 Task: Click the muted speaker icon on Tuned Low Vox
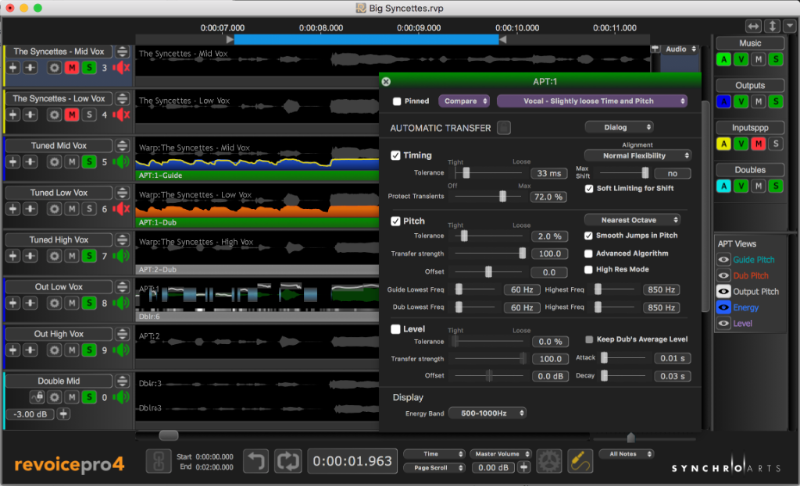(121, 209)
